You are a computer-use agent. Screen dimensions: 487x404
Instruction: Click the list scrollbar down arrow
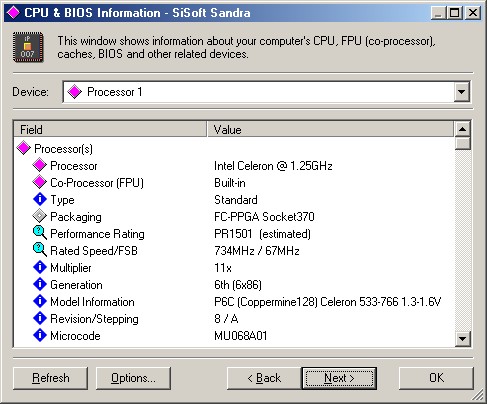tap(462, 339)
